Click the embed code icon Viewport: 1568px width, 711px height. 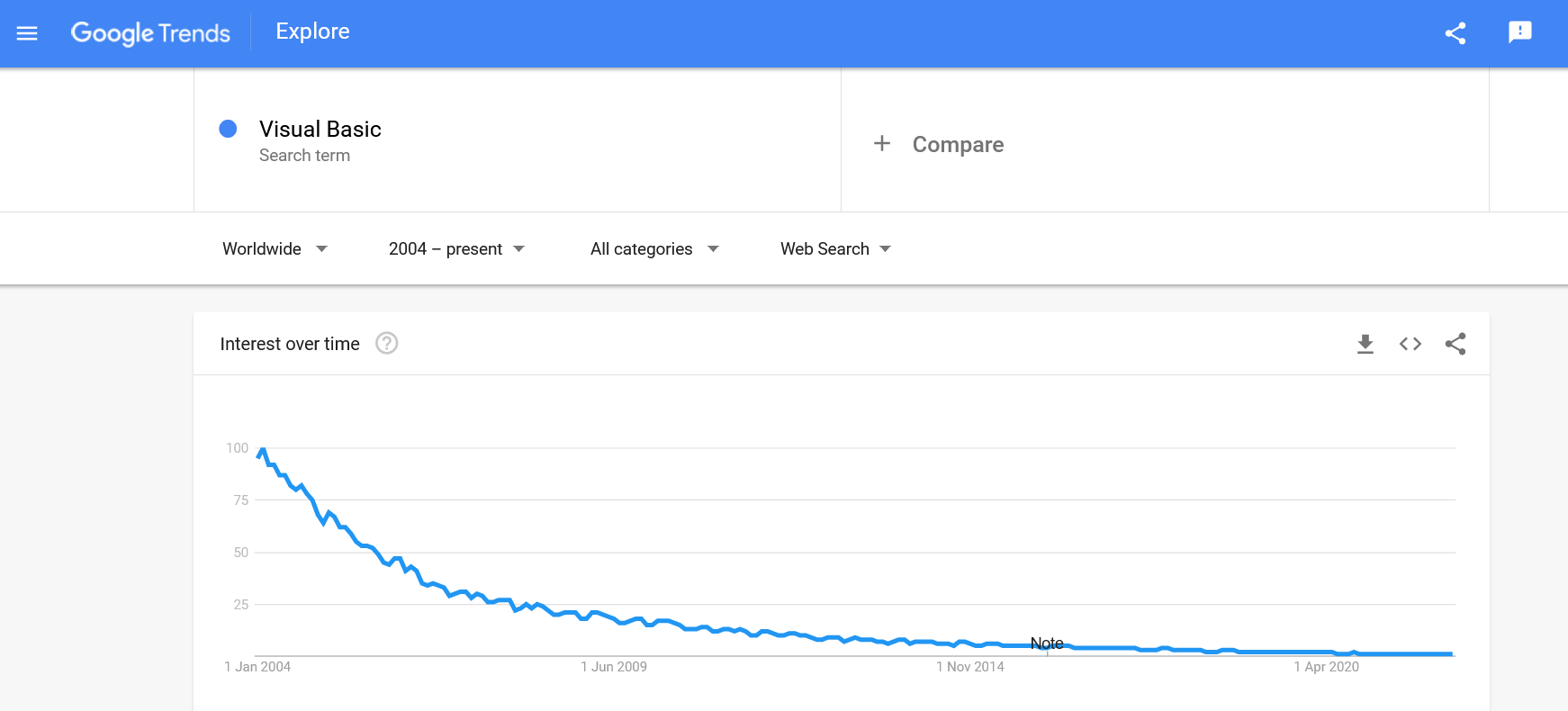pyautogui.click(x=1410, y=344)
